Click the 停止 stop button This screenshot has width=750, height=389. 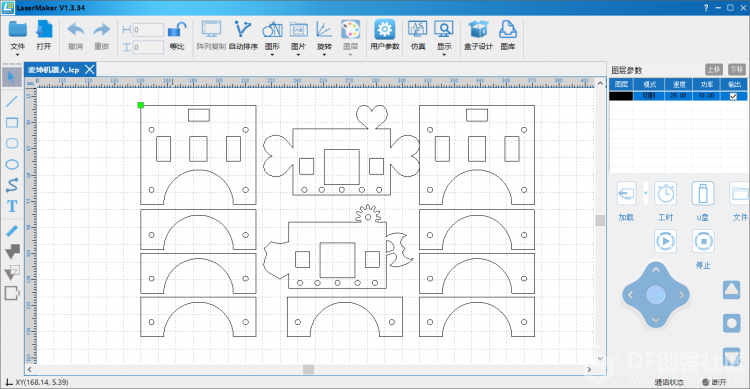click(703, 241)
